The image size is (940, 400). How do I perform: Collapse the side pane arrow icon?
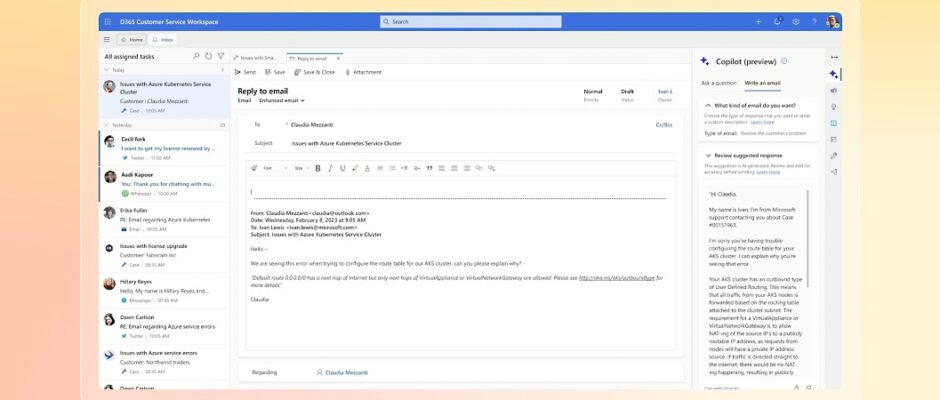834,57
